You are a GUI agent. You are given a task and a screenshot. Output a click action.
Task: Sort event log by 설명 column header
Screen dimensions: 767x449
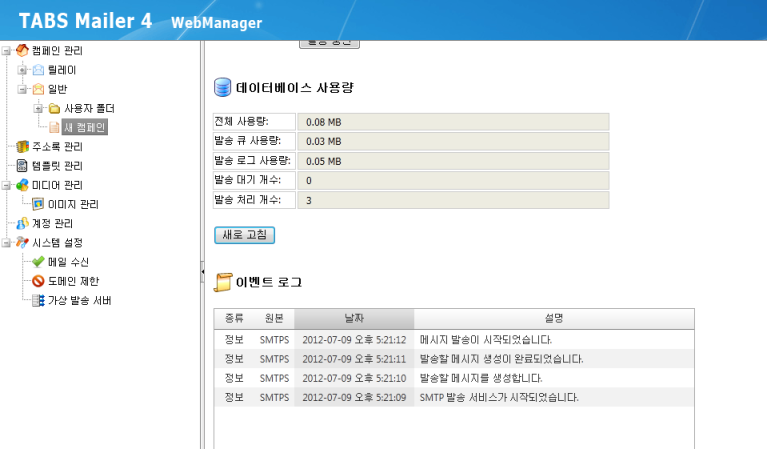(554, 319)
